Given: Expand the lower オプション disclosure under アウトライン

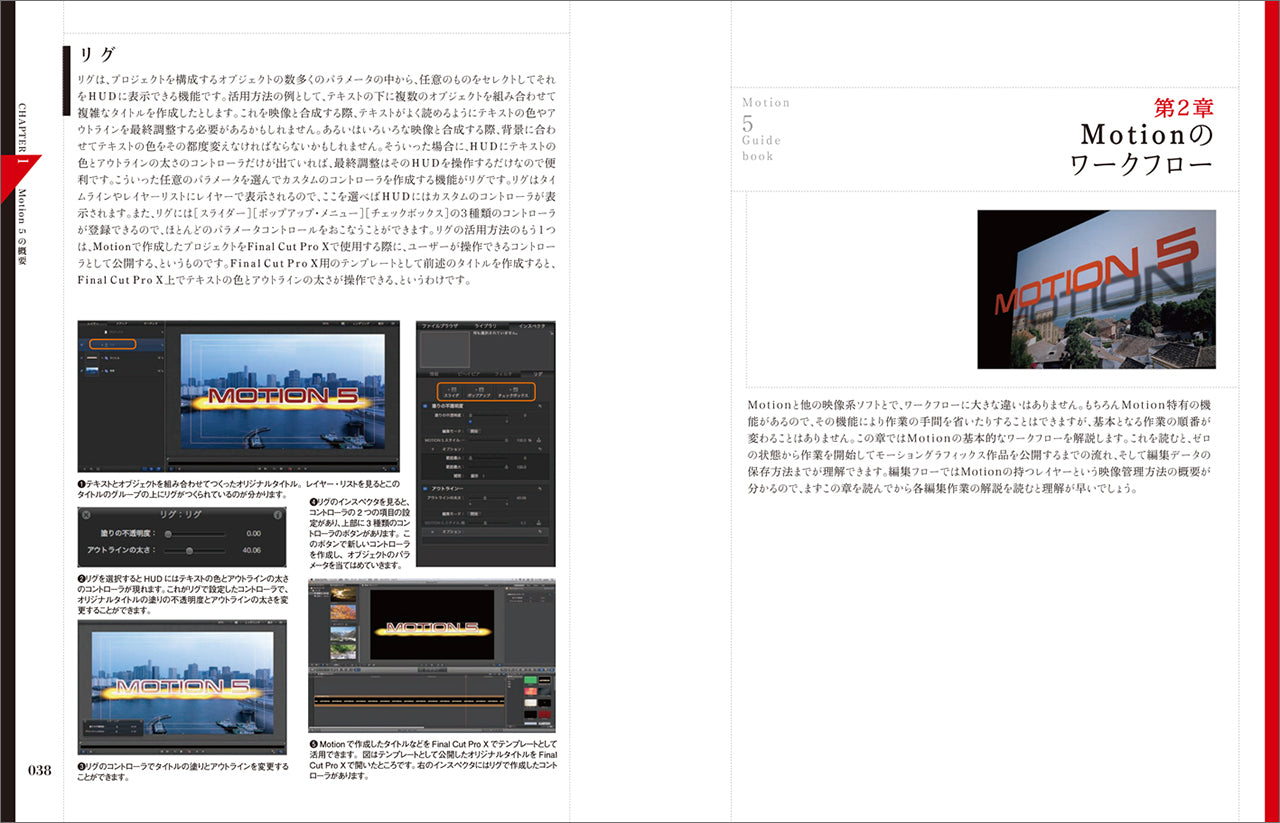Looking at the screenshot, I should click(433, 531).
